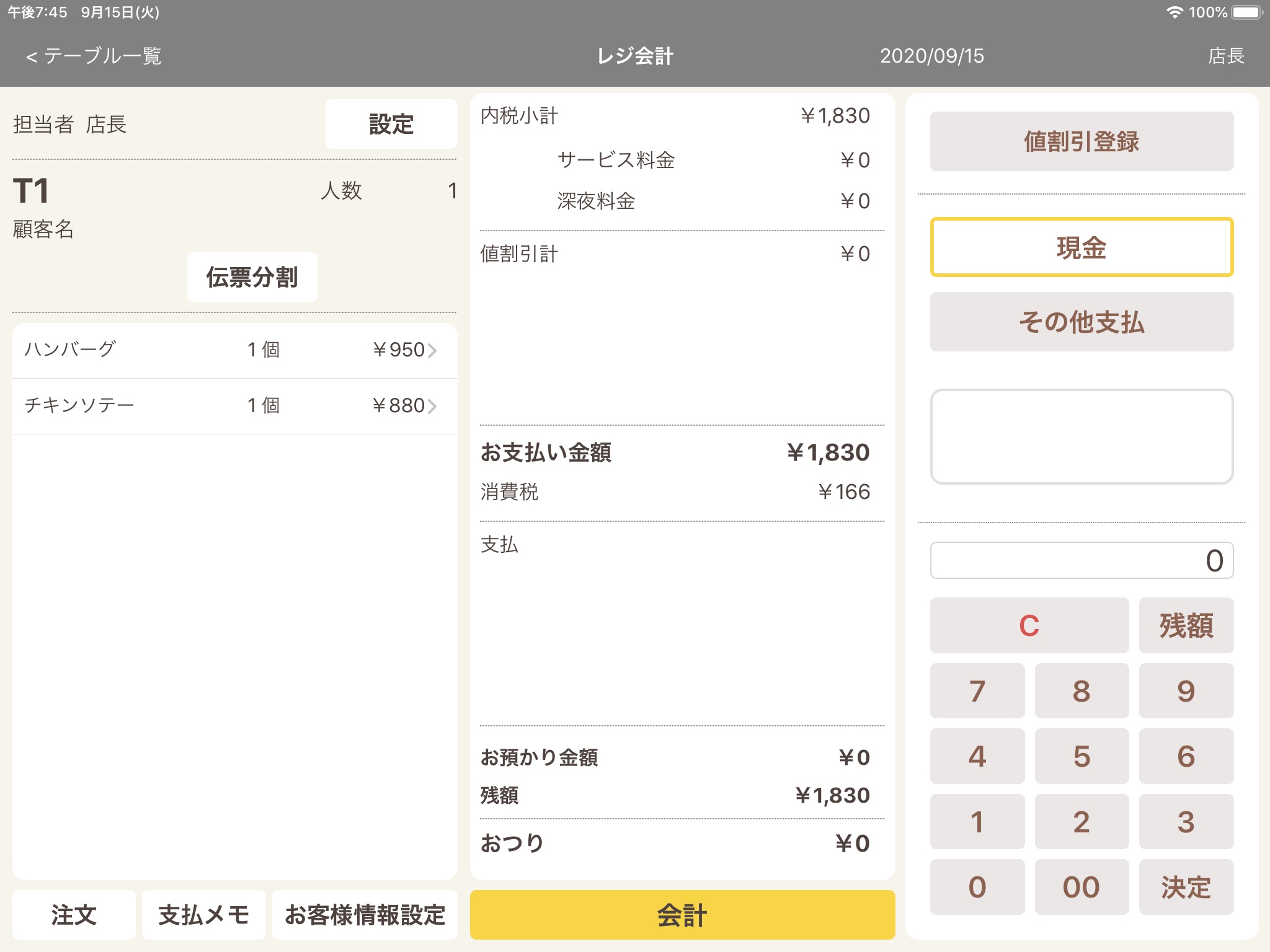Screen dimensions: 1270x952
Task: Tap the Wi-Fi status icon
Action: [x=1175, y=12]
